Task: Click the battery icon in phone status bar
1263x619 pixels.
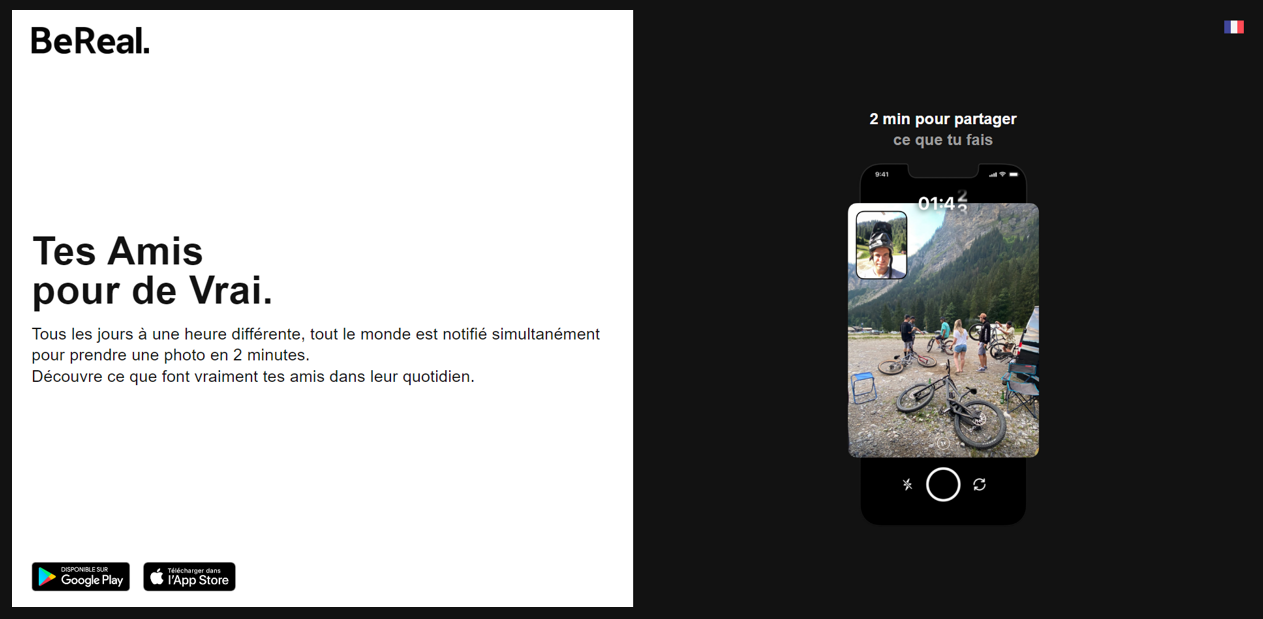Action: pyautogui.click(x=1014, y=174)
